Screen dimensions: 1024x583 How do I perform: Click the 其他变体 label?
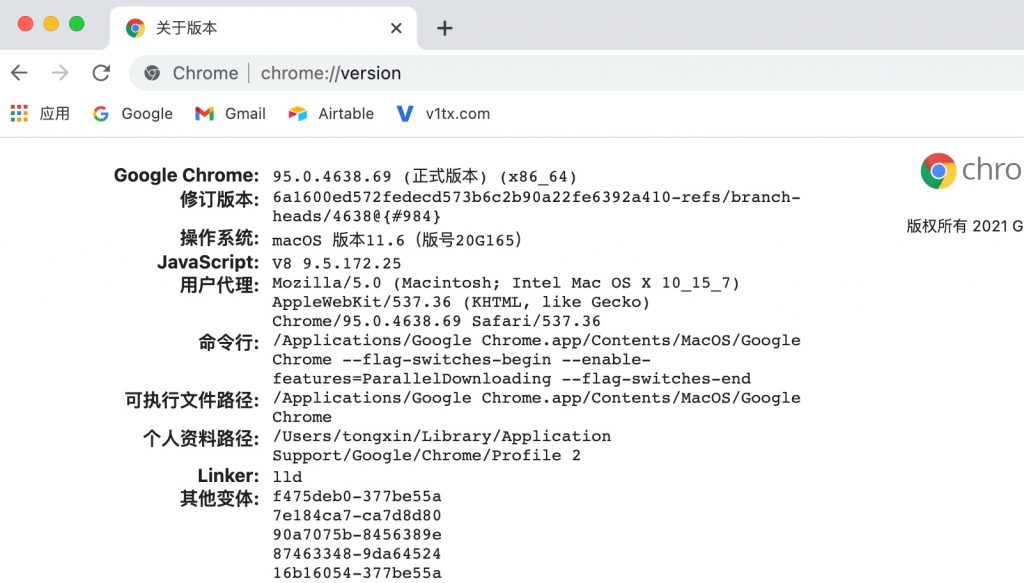(219, 499)
